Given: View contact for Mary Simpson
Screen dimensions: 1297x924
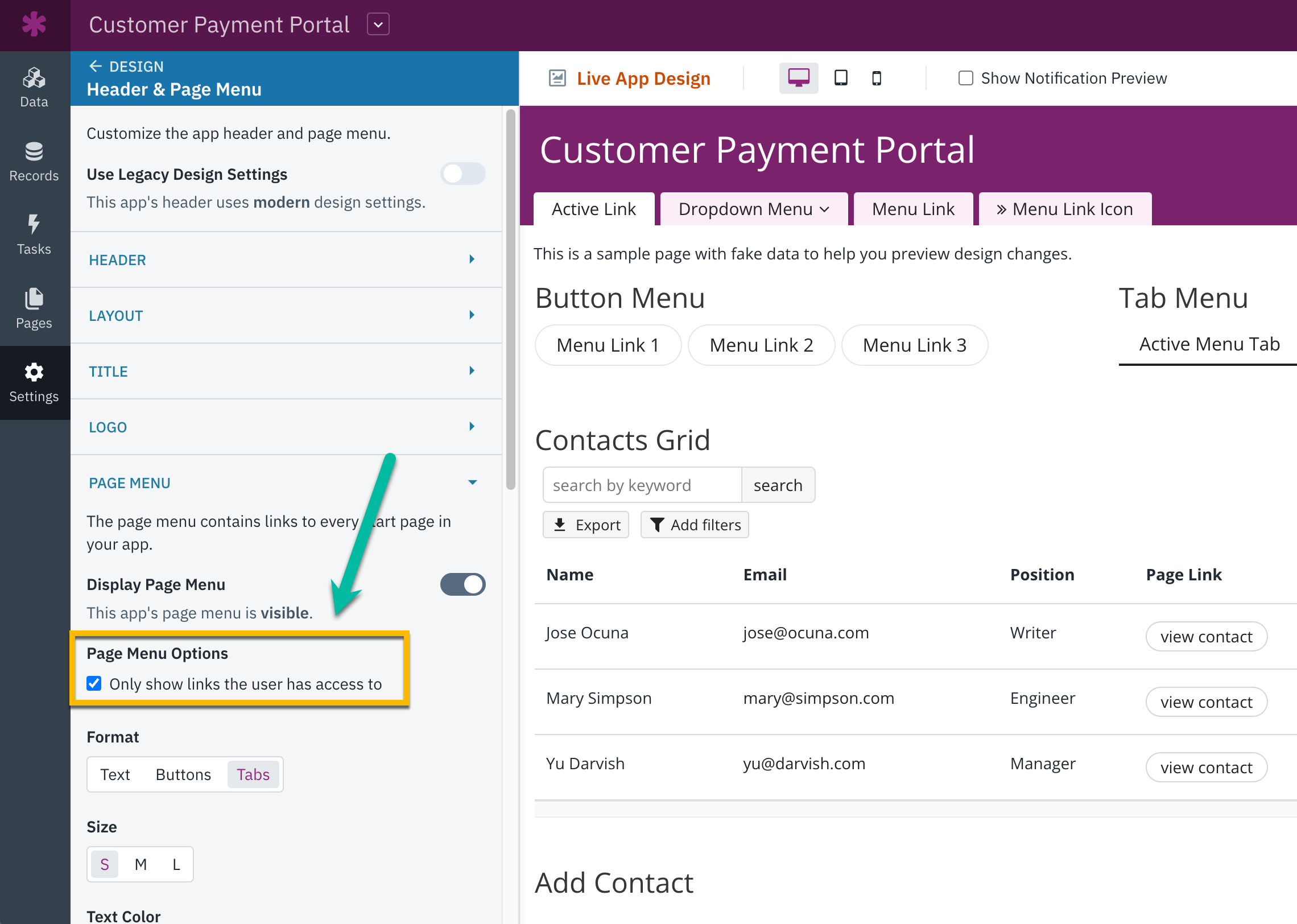Looking at the screenshot, I should click(x=1206, y=702).
